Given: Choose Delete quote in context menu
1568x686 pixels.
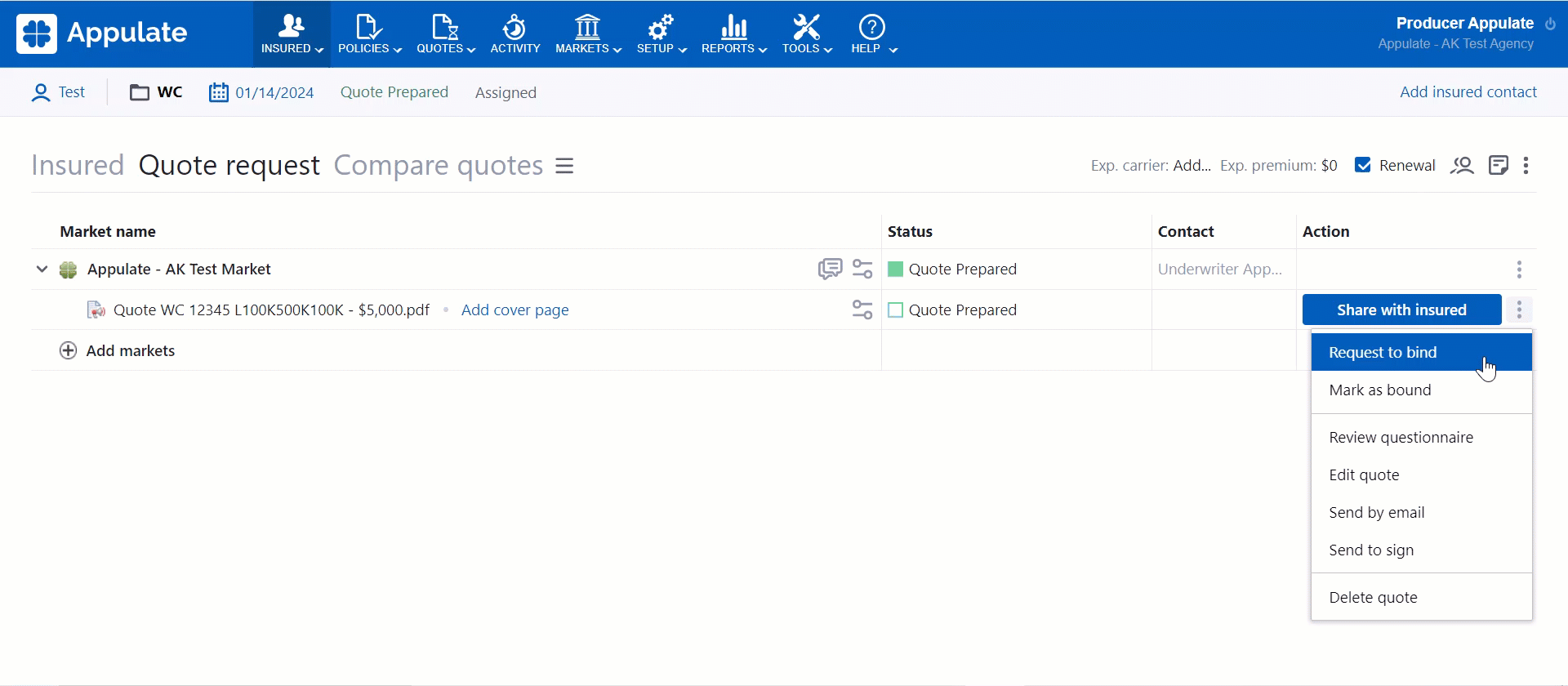Looking at the screenshot, I should tap(1373, 597).
